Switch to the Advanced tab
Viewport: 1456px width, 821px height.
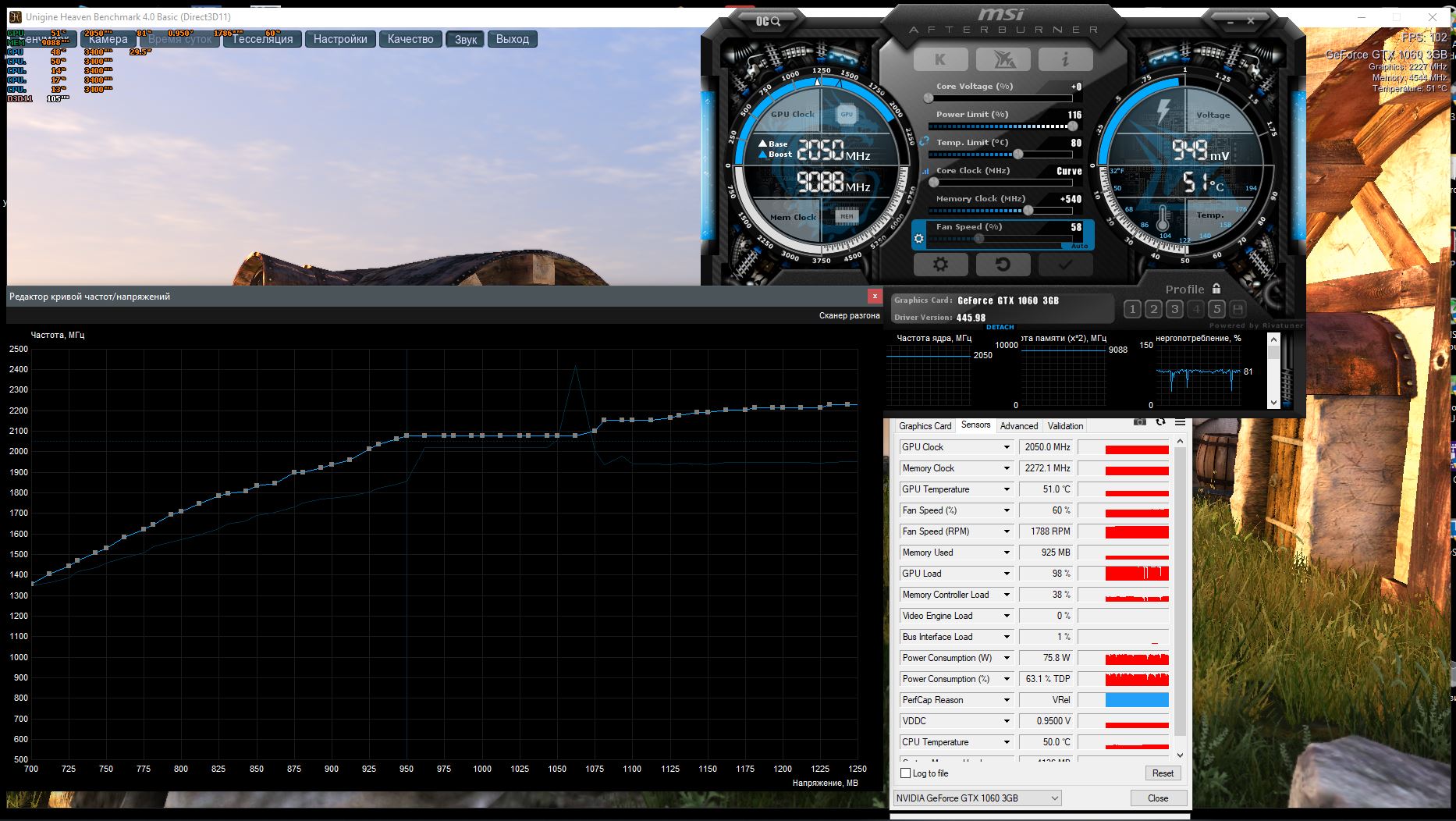(1019, 426)
